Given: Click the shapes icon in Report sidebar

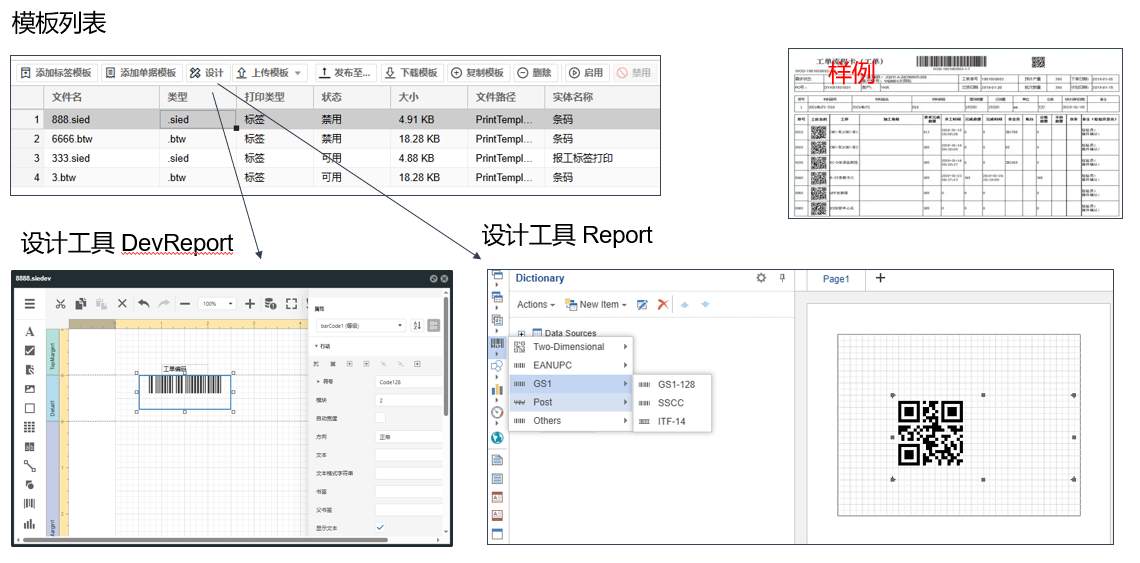Looking at the screenshot, I should tap(497, 367).
